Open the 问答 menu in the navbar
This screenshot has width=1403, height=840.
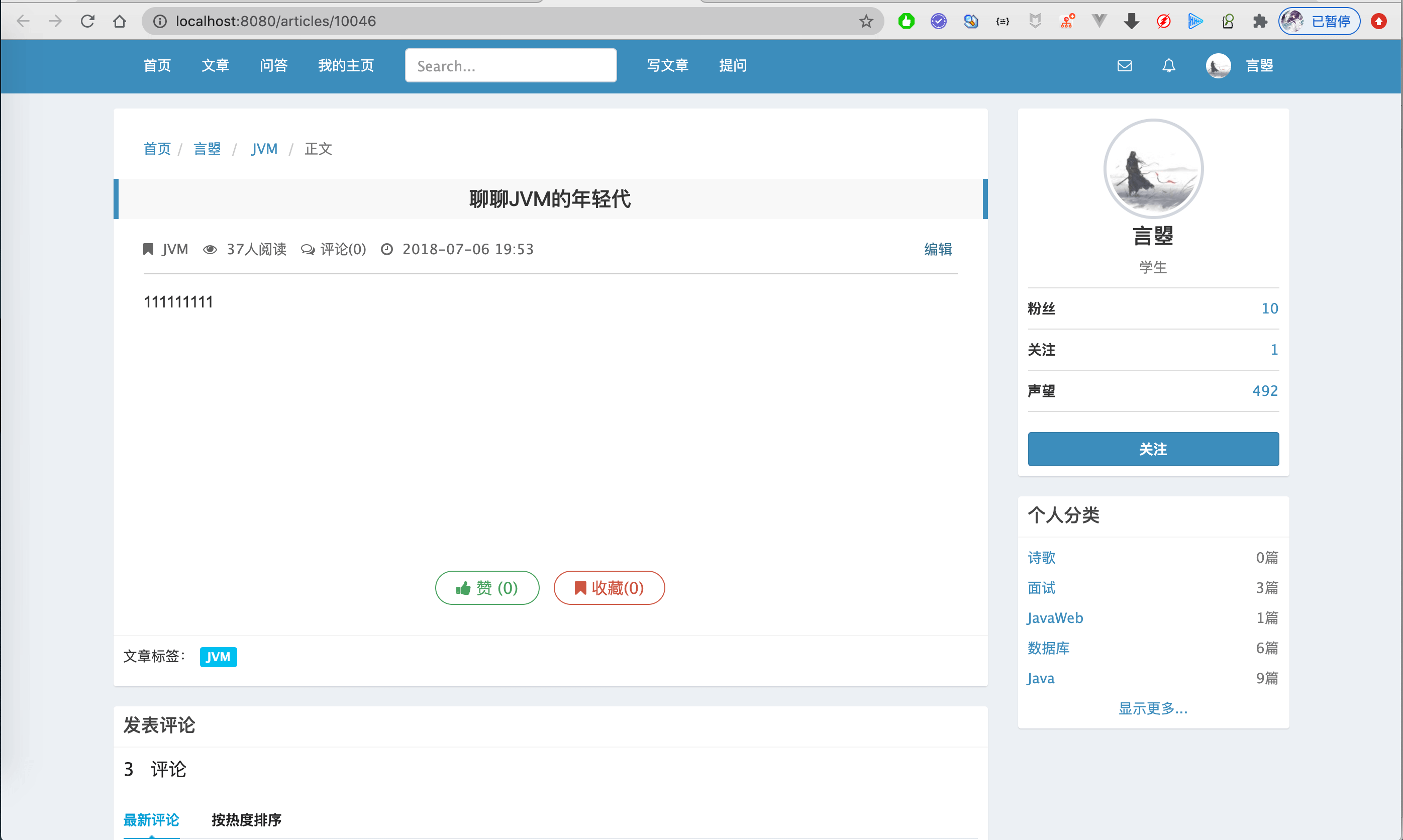[x=274, y=65]
